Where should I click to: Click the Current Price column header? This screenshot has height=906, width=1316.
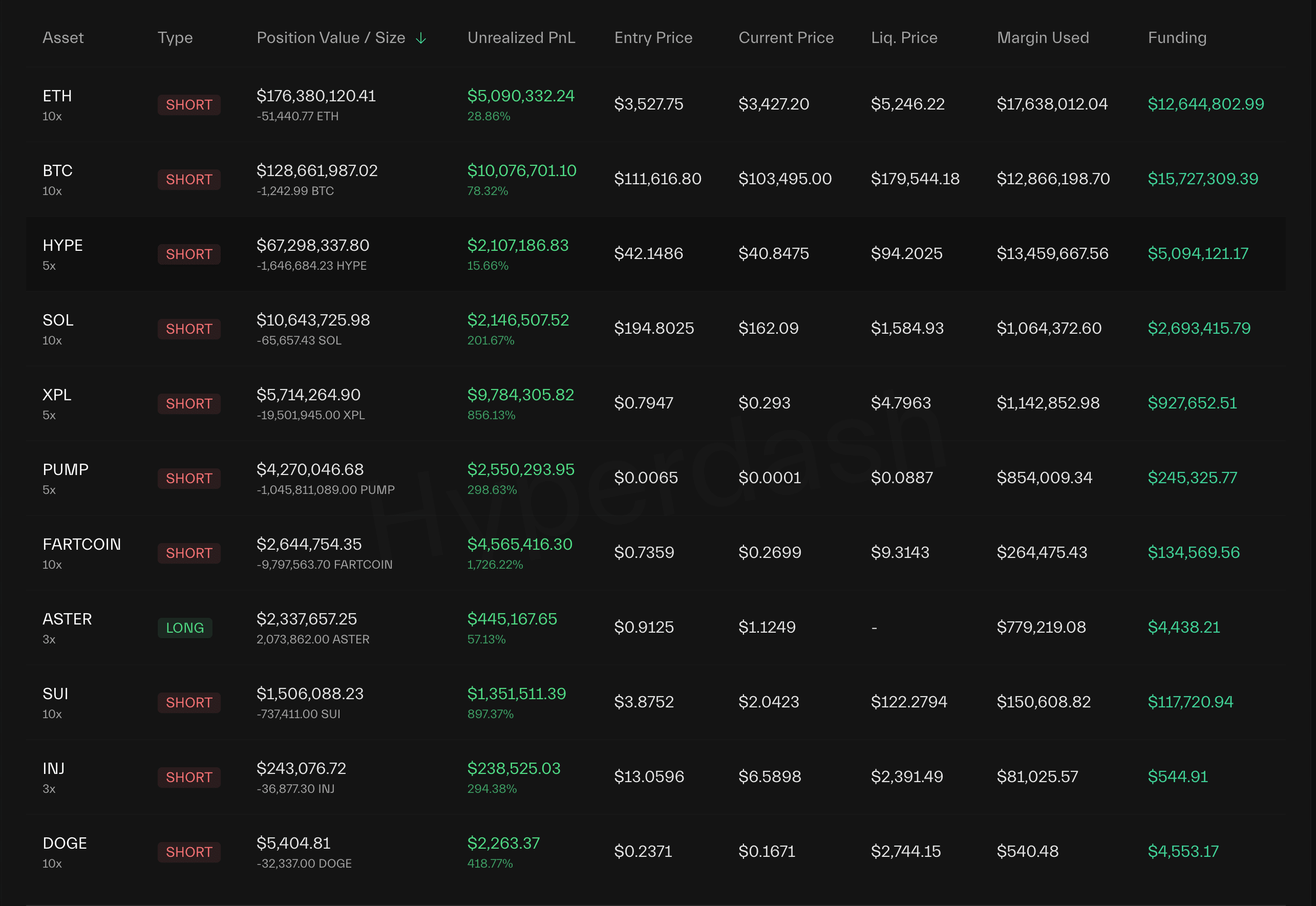786,38
